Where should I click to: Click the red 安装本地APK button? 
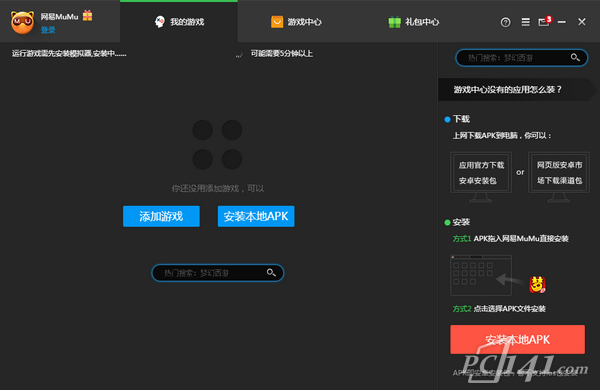pyautogui.click(x=517, y=339)
